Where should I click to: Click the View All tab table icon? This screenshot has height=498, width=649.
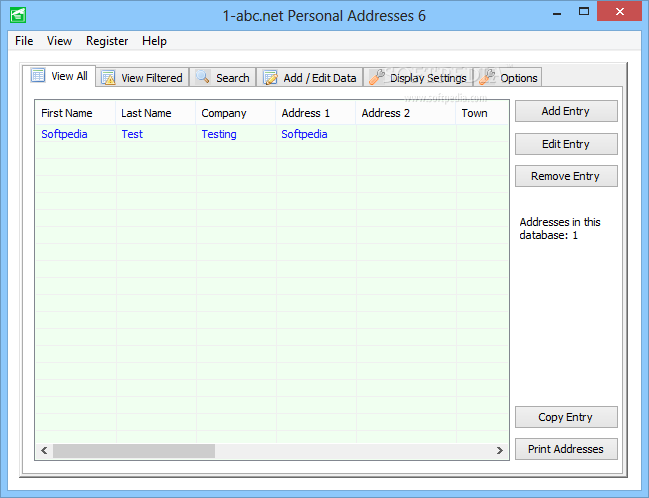38,75
